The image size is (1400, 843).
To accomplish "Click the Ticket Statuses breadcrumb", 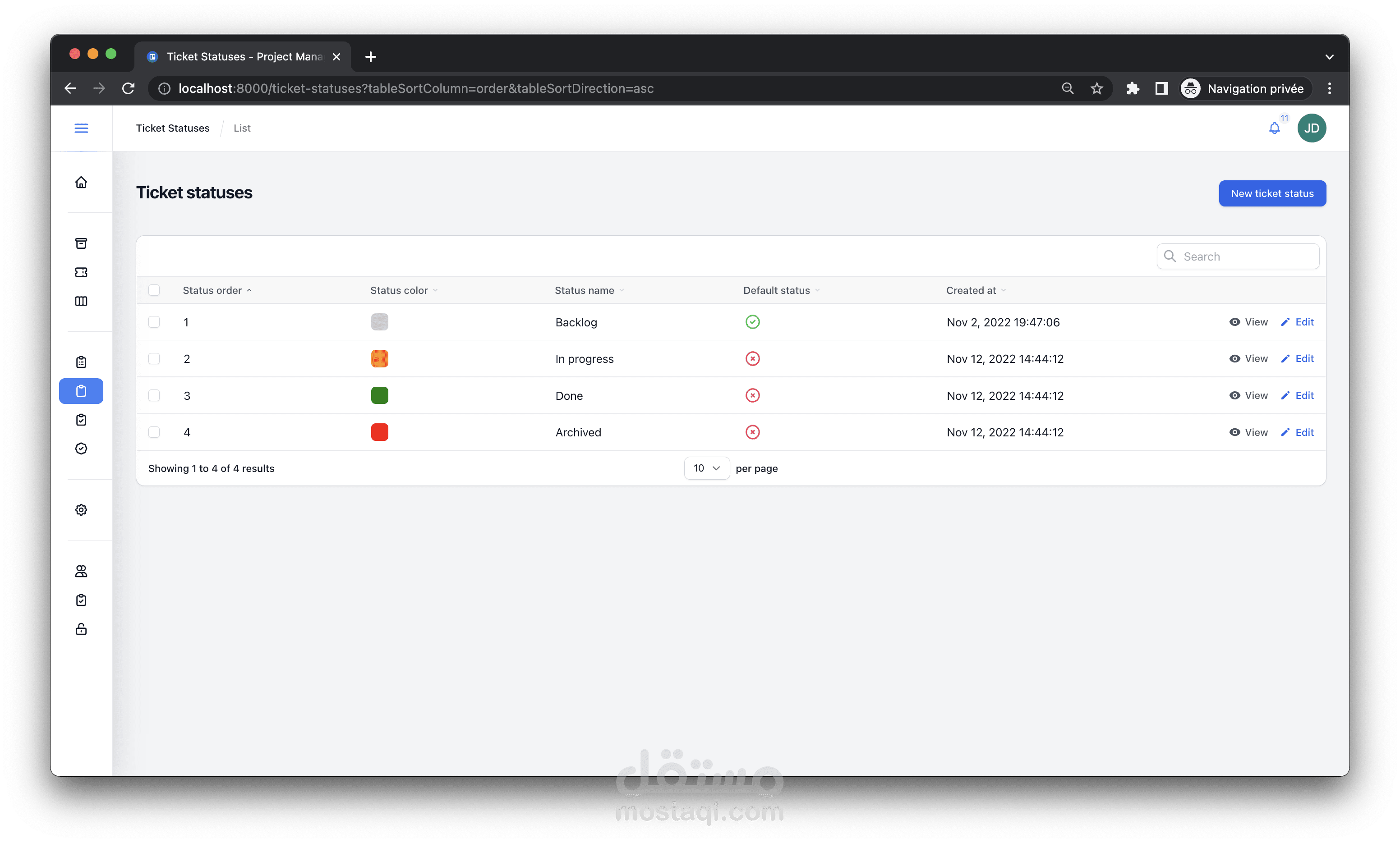I will 173,128.
